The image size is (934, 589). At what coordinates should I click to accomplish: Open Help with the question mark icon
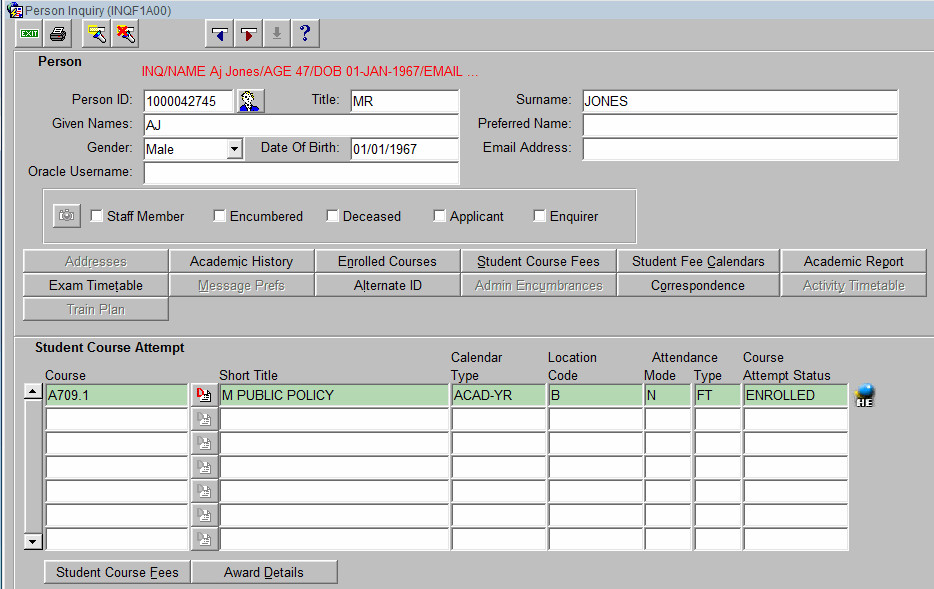pyautogui.click(x=305, y=34)
